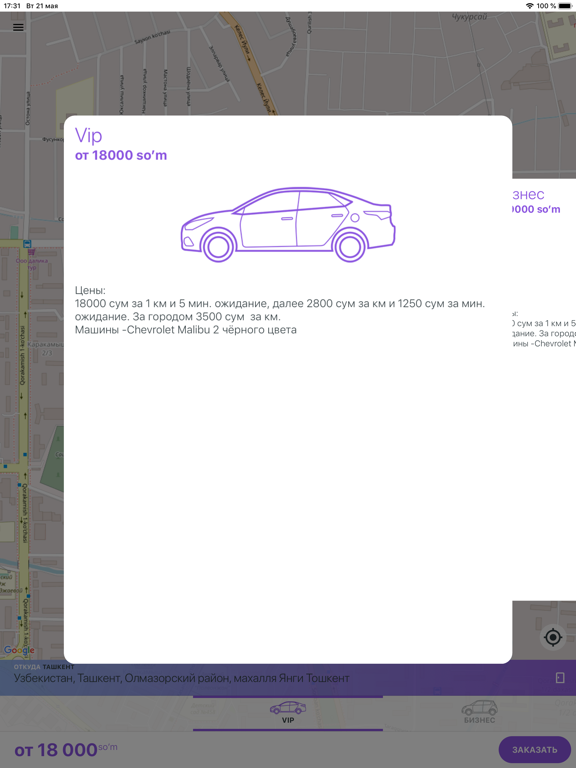576x768 pixels.
Task: Tap the locate-me crosshair button
Action: click(553, 637)
